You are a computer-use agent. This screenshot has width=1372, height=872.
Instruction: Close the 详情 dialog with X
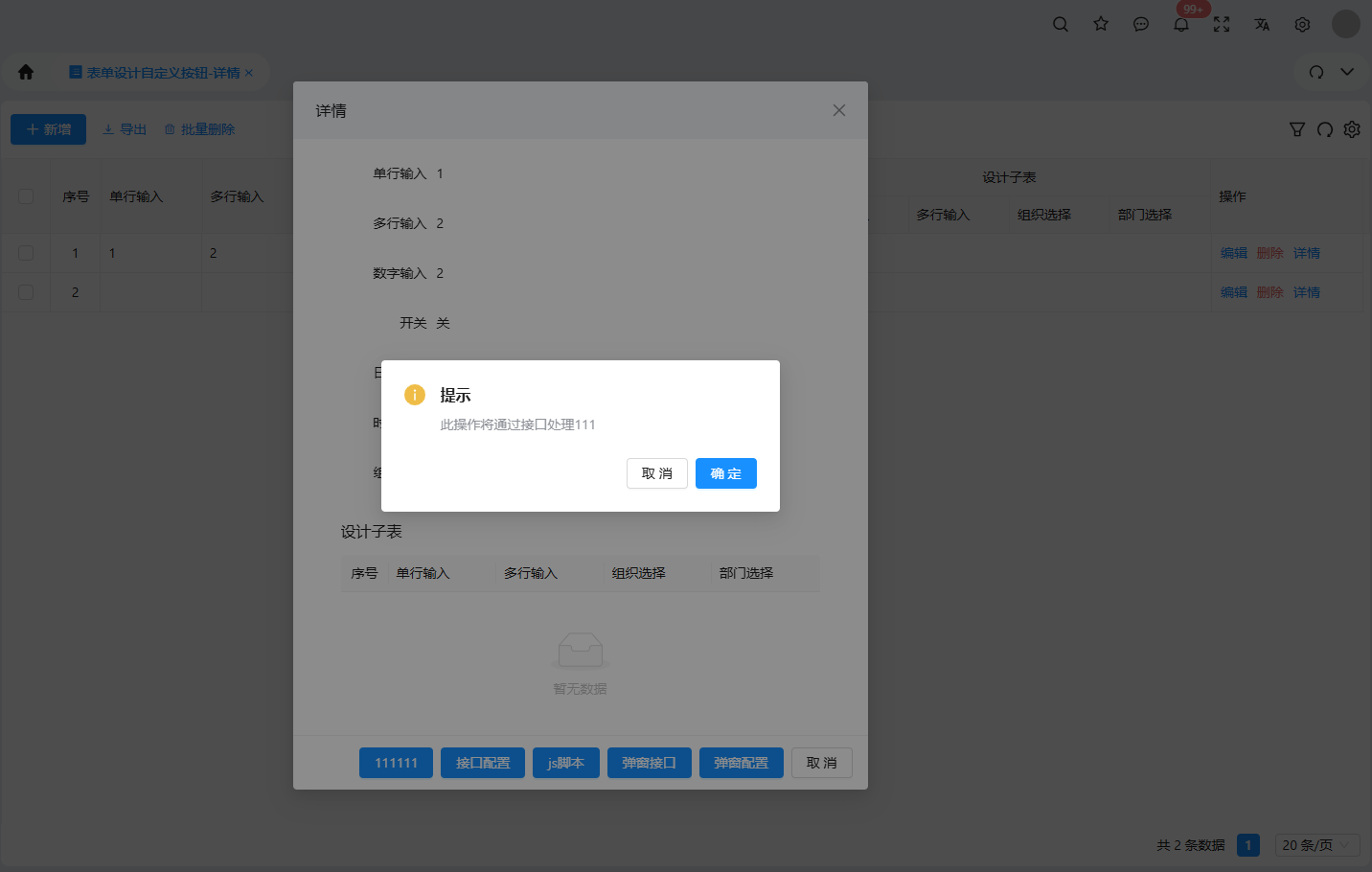(x=839, y=110)
